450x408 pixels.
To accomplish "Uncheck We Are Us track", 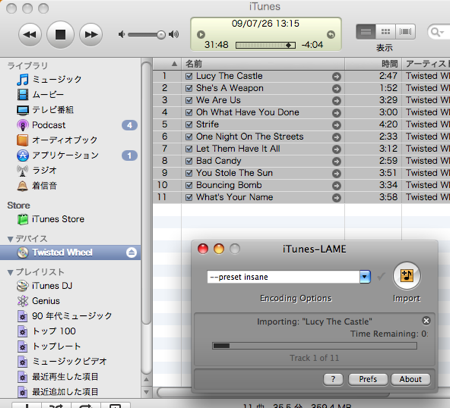I will point(189,100).
